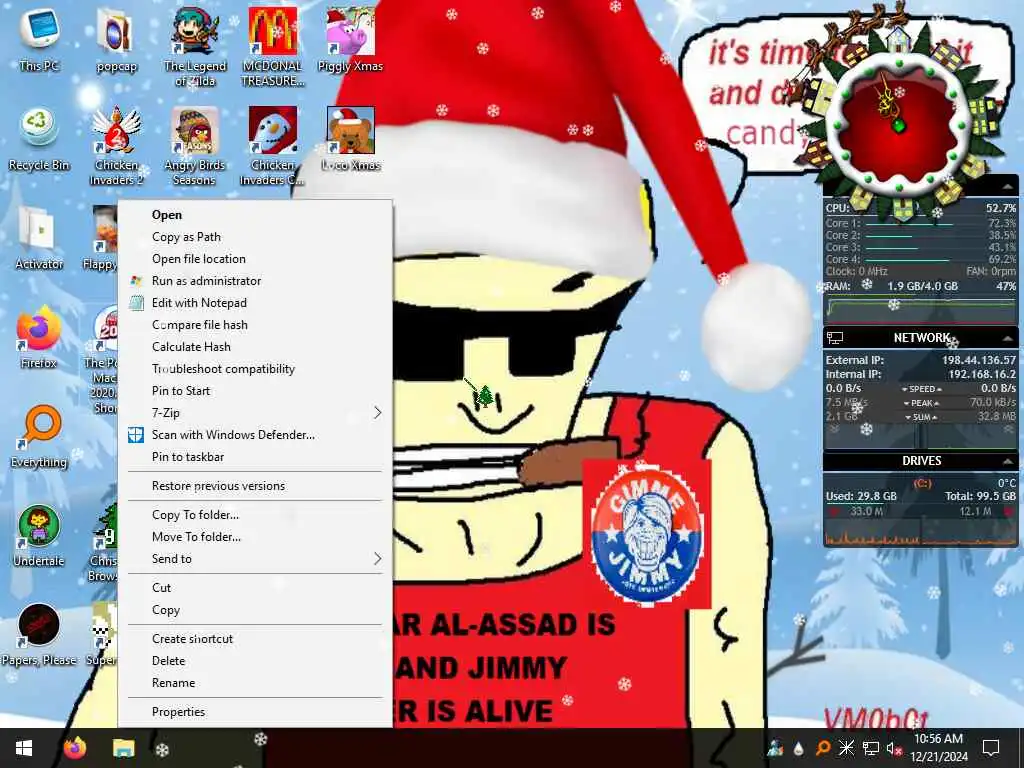Select The Legend of Zilda shortcut

[x=195, y=47]
